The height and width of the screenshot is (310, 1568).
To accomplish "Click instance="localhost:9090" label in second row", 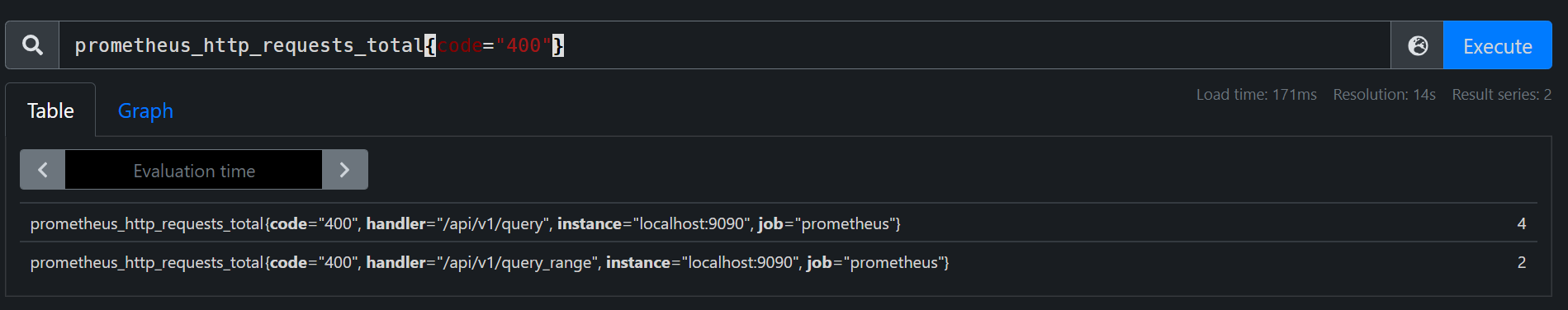I will point(702,262).
